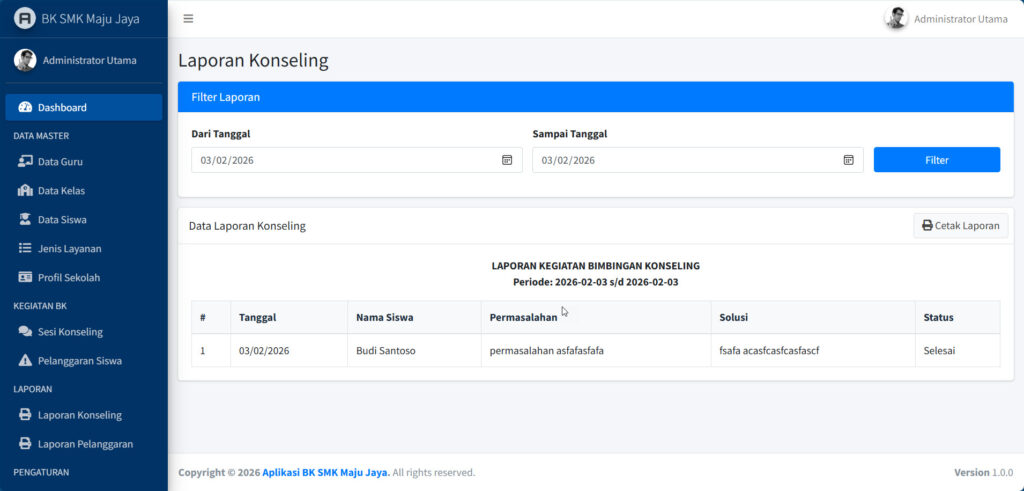Toggle the sidebar with the hamburger icon

point(188,19)
